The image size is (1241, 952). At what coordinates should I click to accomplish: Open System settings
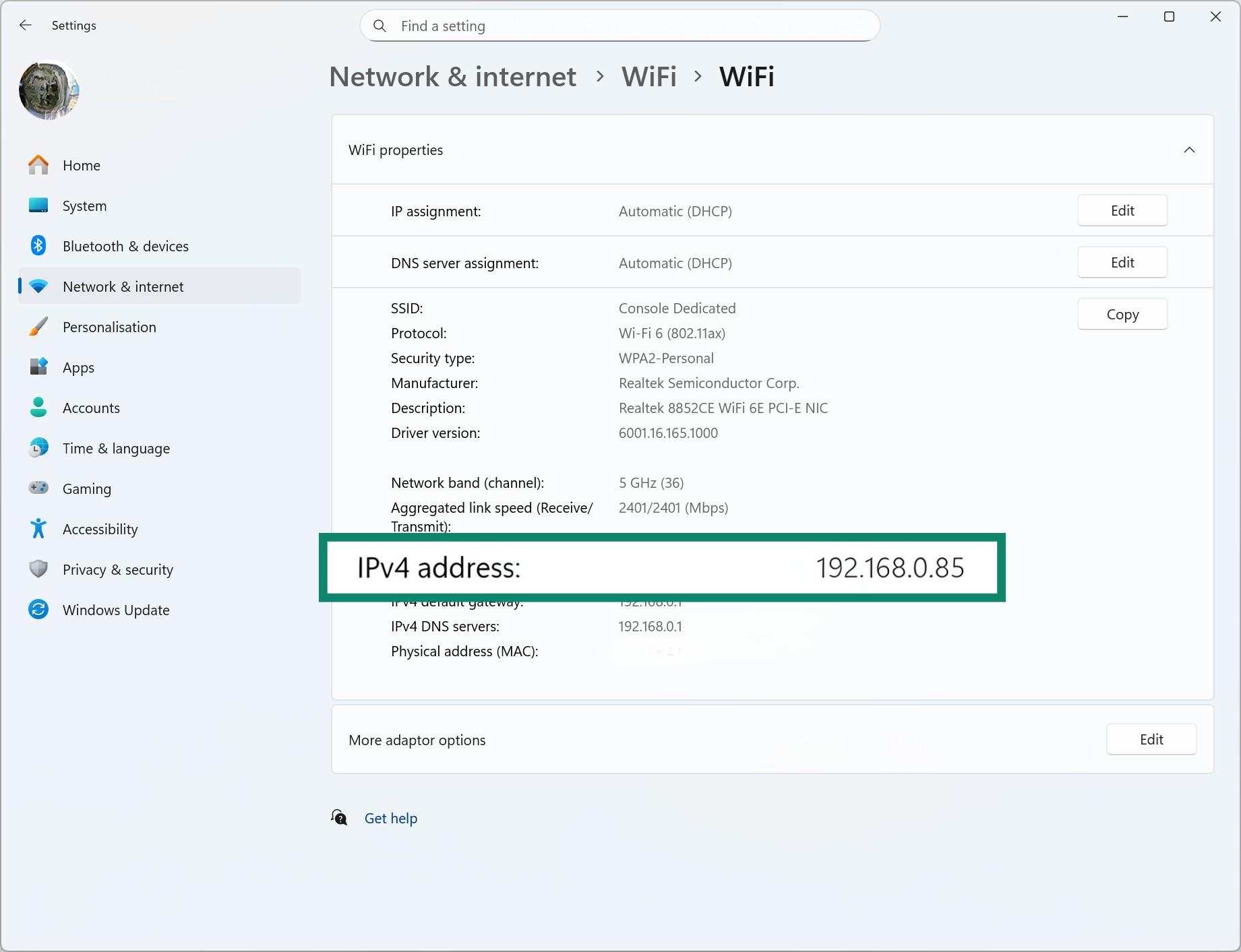(x=159, y=205)
